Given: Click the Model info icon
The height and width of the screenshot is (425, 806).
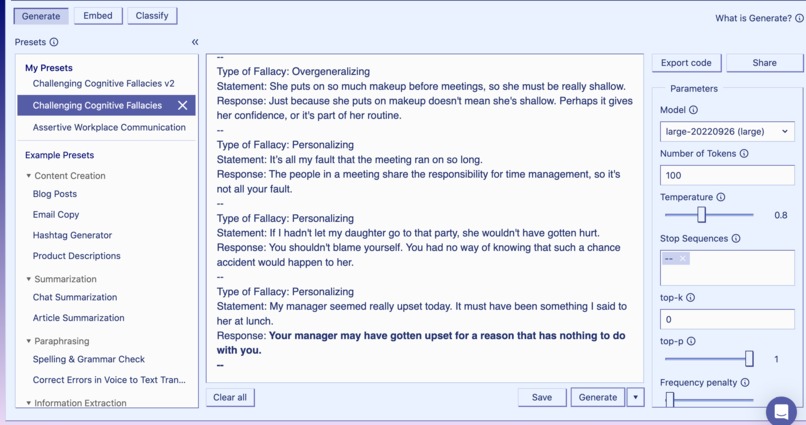Looking at the screenshot, I should point(693,110).
